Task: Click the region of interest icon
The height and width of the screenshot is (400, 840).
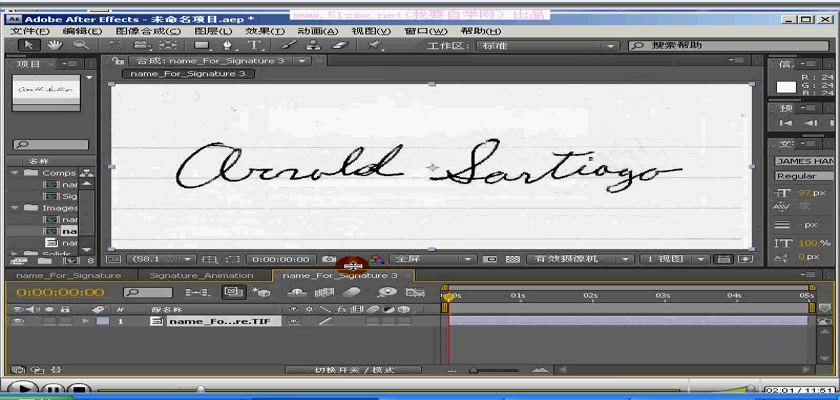Action: click(232, 259)
